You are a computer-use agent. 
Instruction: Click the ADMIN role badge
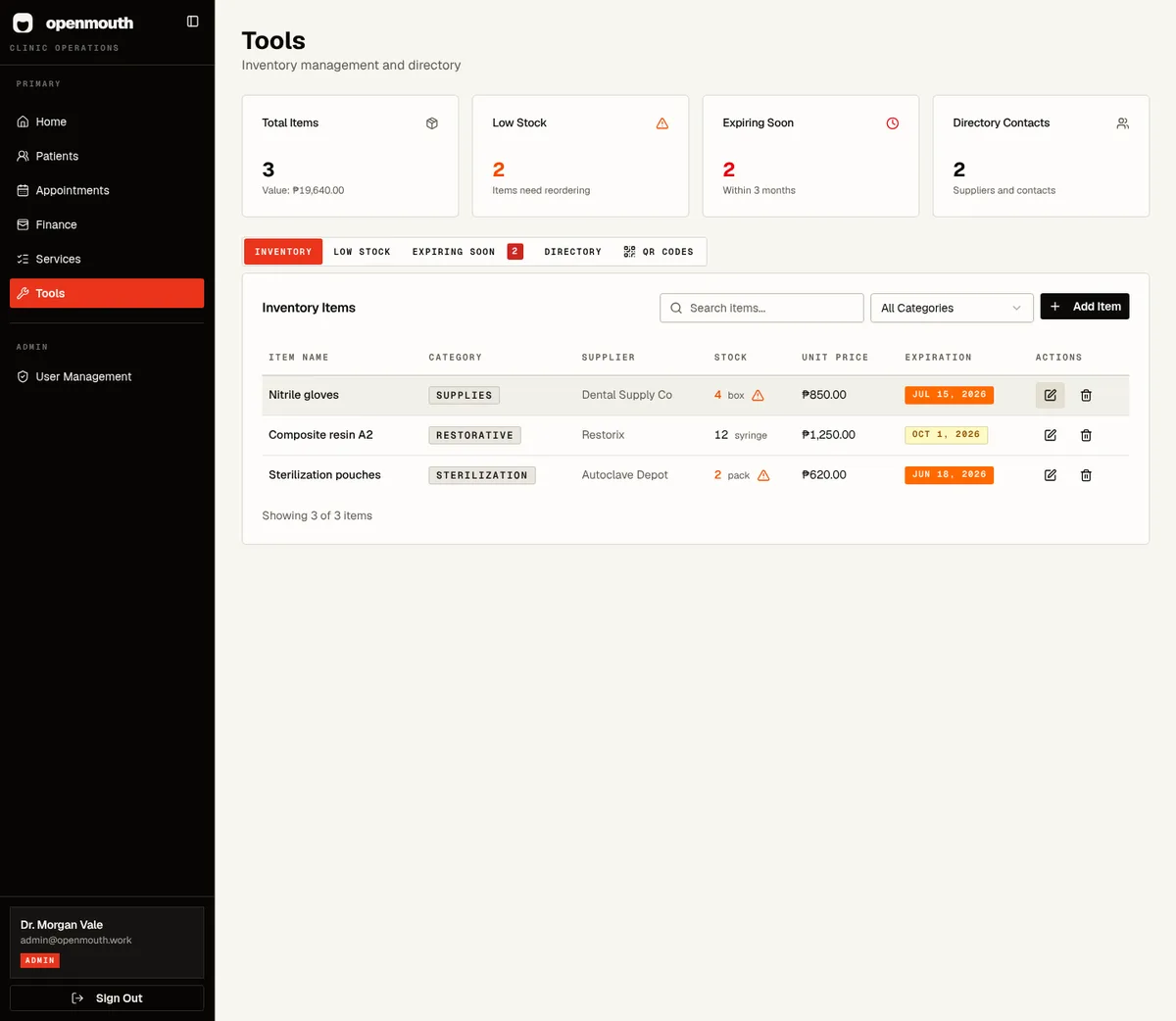coord(40,961)
